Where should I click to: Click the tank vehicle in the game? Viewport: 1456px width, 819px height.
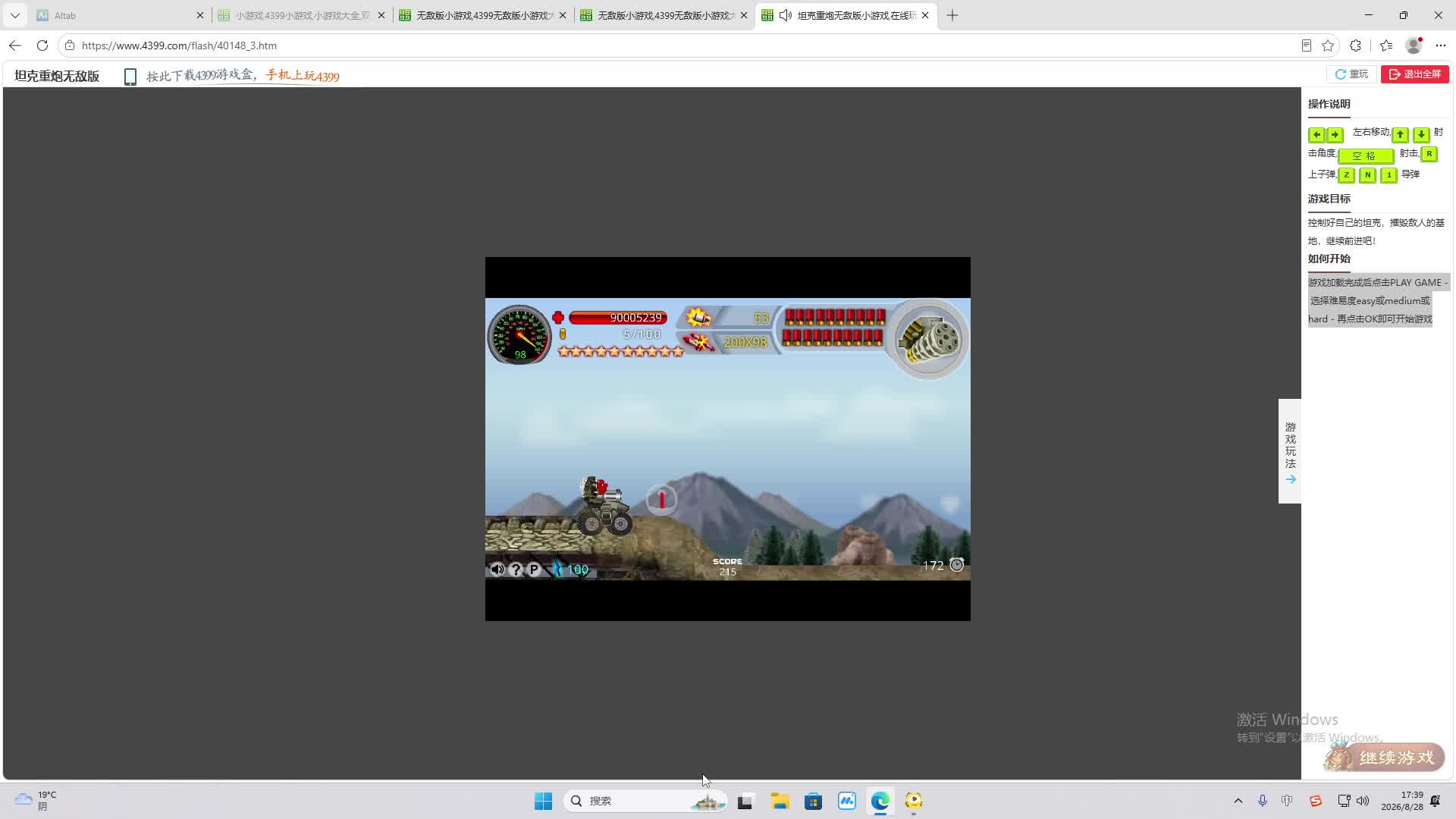pyautogui.click(x=604, y=506)
